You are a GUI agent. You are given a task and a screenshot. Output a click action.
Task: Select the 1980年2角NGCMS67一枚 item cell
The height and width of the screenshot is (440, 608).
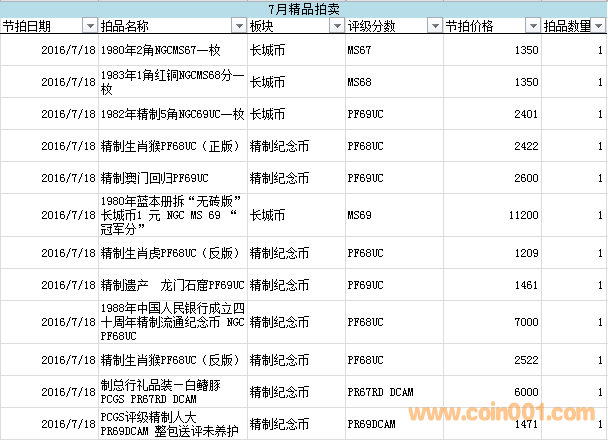[x=173, y=50]
